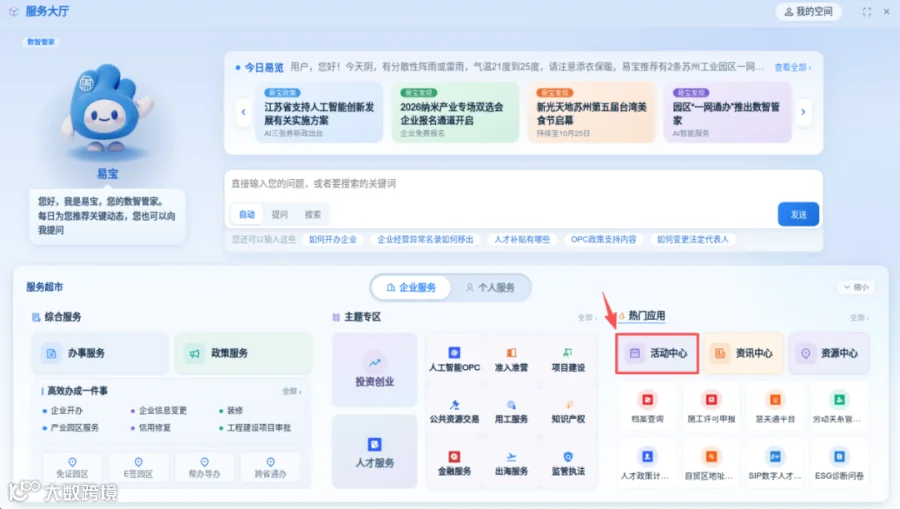Viewport: 900px width, 509px height.
Task: Click the E签园区 location icon
Action: tap(138, 462)
